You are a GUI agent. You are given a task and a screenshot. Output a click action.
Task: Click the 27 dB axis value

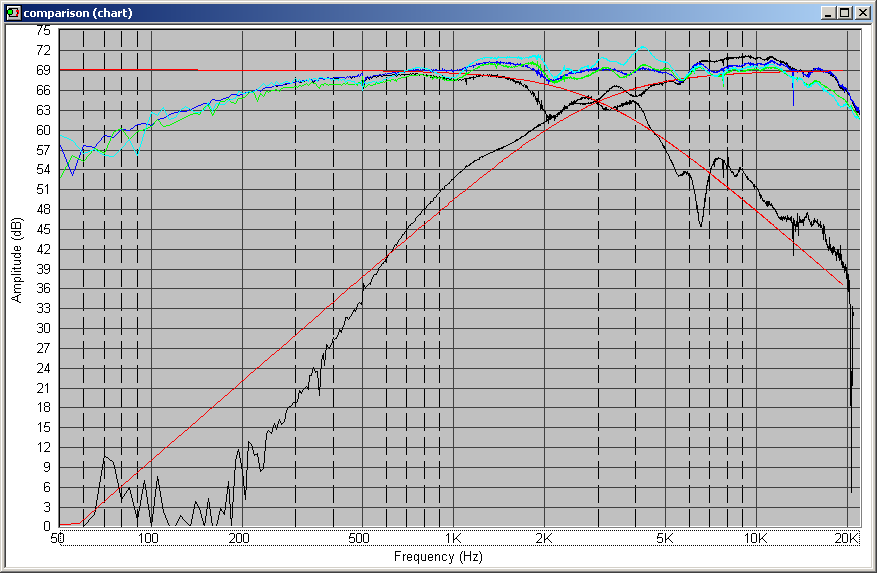pos(43,348)
